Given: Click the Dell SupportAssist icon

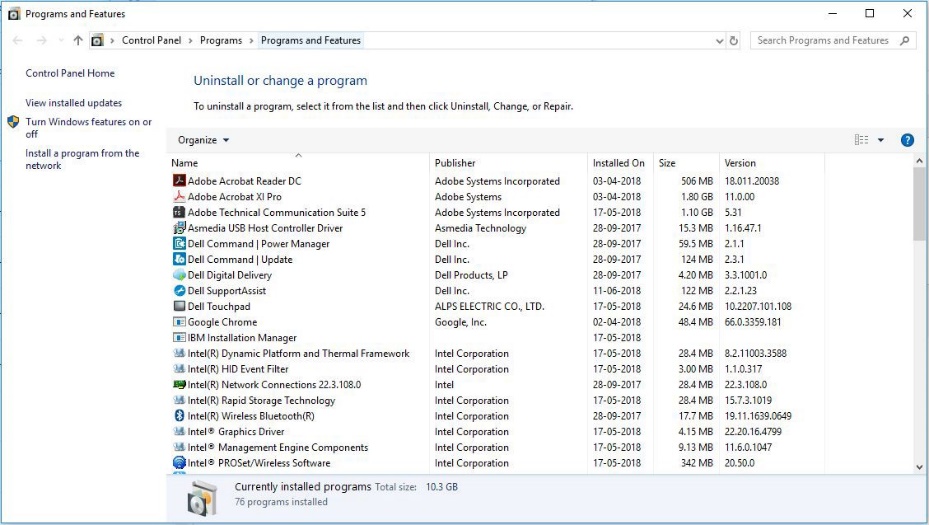Looking at the screenshot, I should [179, 290].
